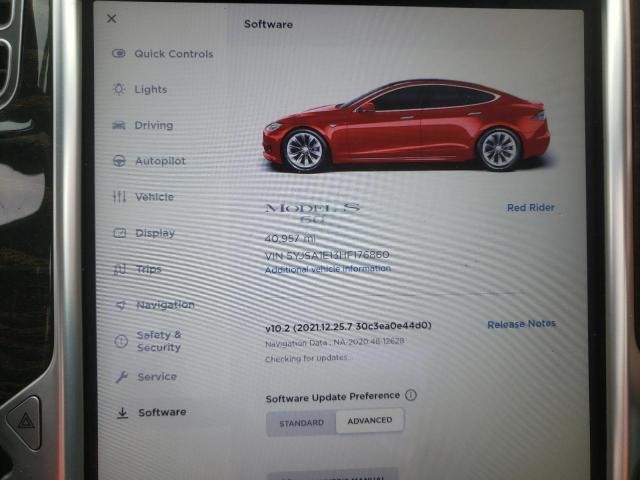Open the Software menu item

(161, 412)
